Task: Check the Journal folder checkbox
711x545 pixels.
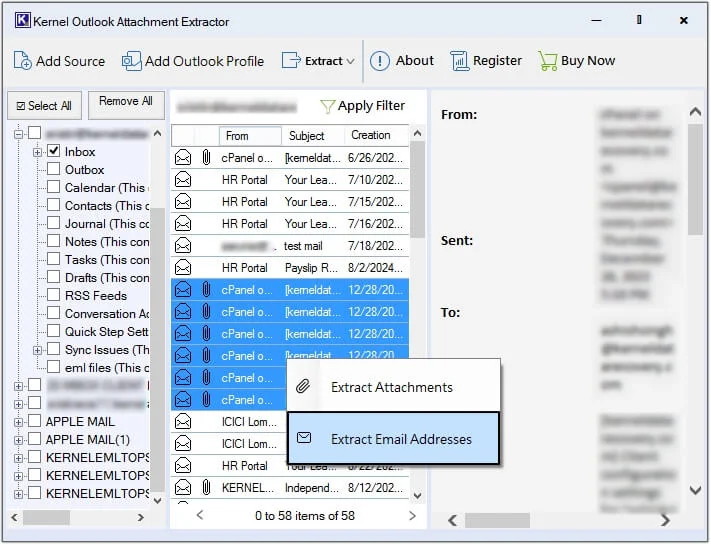Action: point(54,223)
